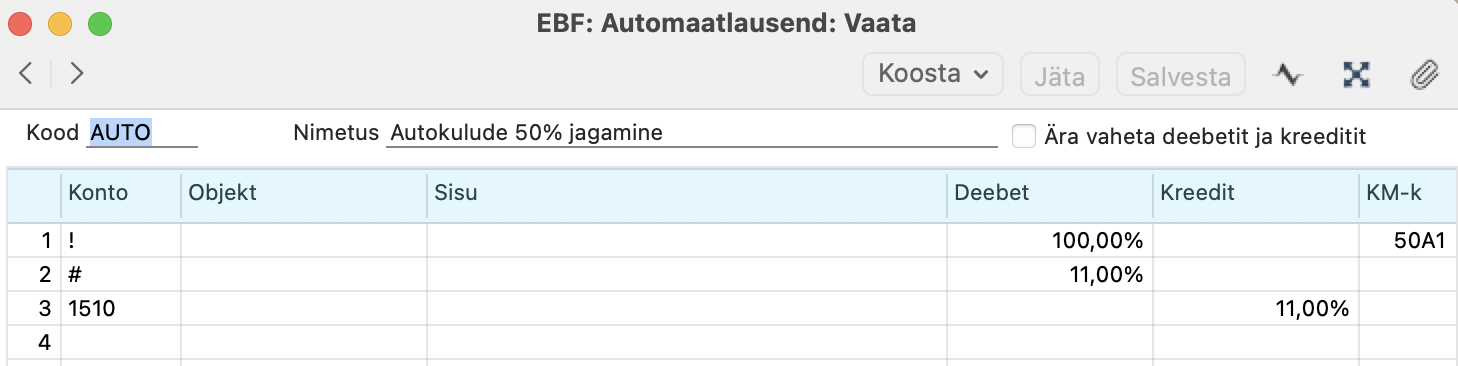Open attachments via the paperclip icon
This screenshot has height=366, width=1458.
(x=1423, y=74)
